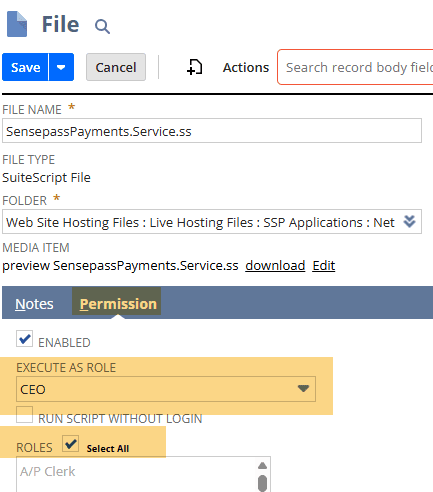The width and height of the screenshot is (433, 492).
Task: Toggle the Enabled checkbox
Action: click(x=24, y=339)
